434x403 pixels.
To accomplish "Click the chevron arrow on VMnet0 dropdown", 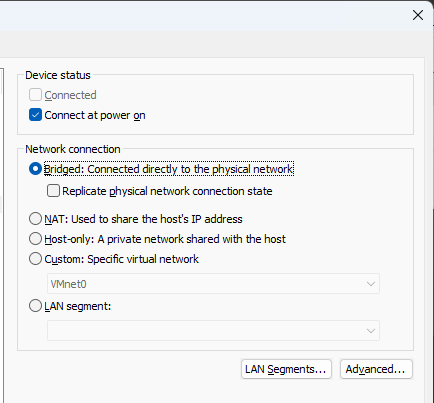I will (x=371, y=284).
